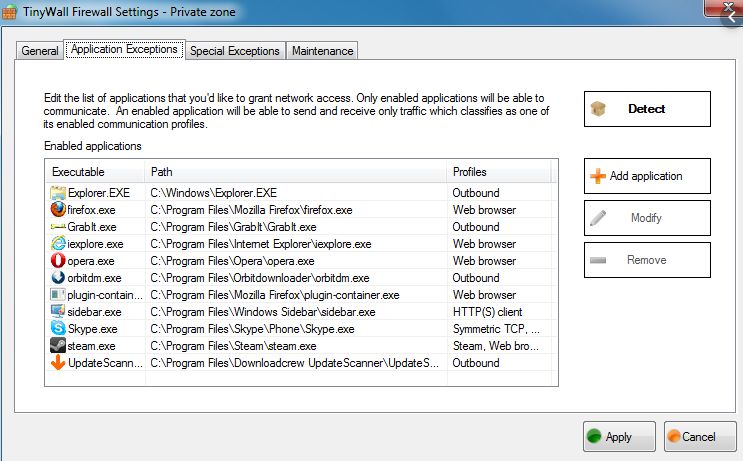Click the Detect button
This screenshot has height=461, width=743.
click(x=647, y=109)
